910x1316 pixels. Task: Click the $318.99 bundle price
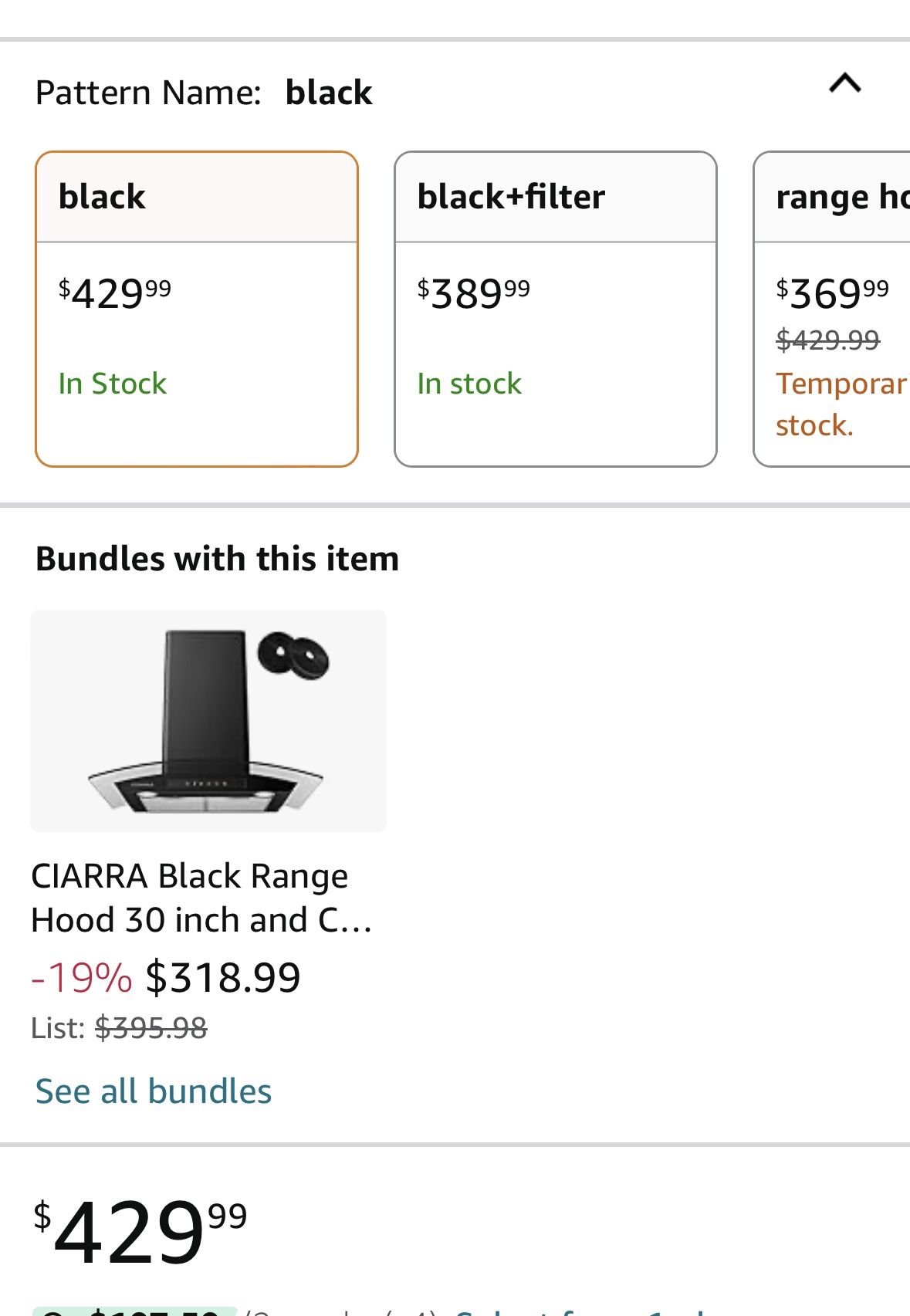(223, 977)
